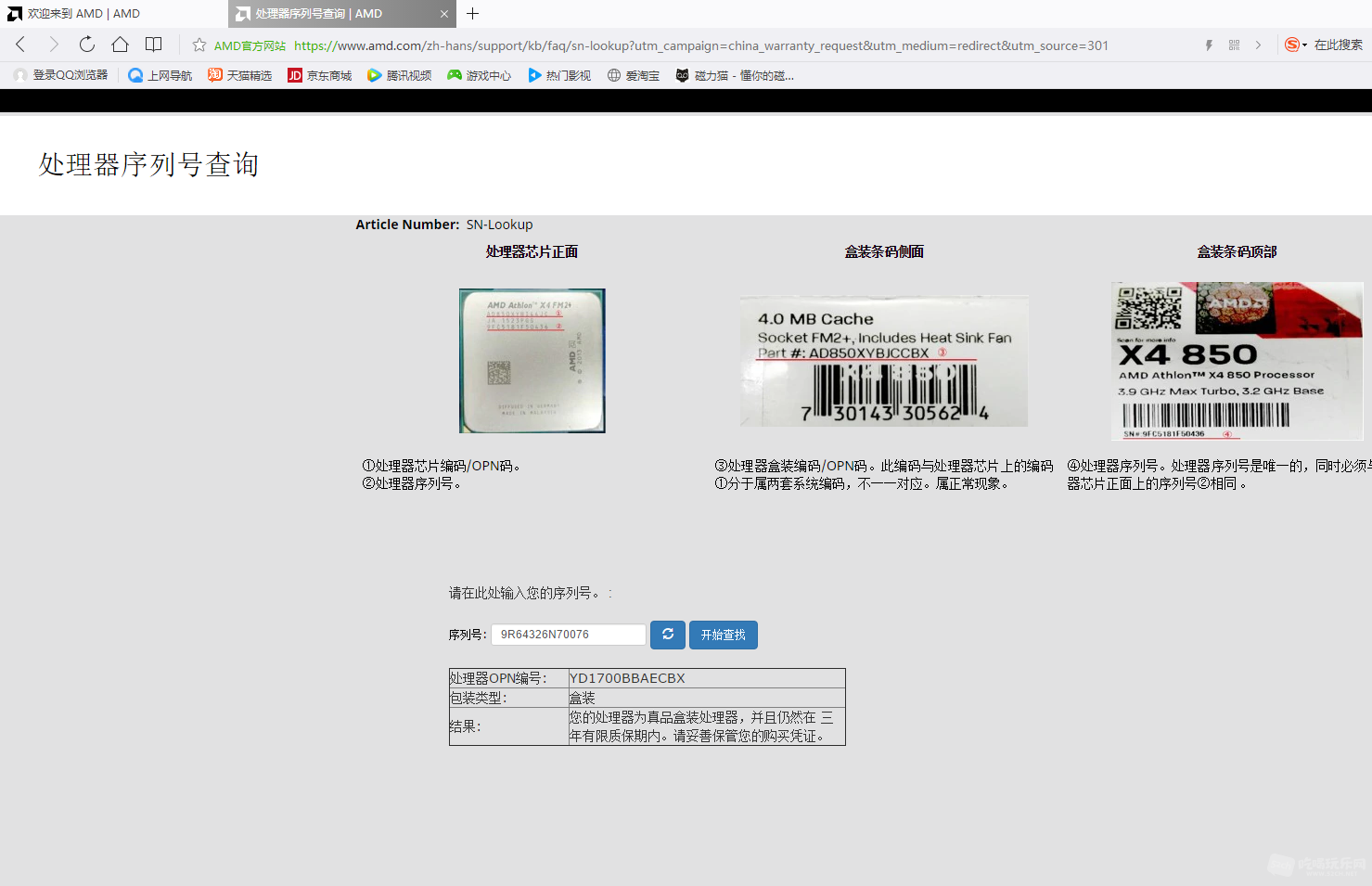Open 爱淘宝 bookmark
This screenshot has width=1372, height=886.
point(633,75)
